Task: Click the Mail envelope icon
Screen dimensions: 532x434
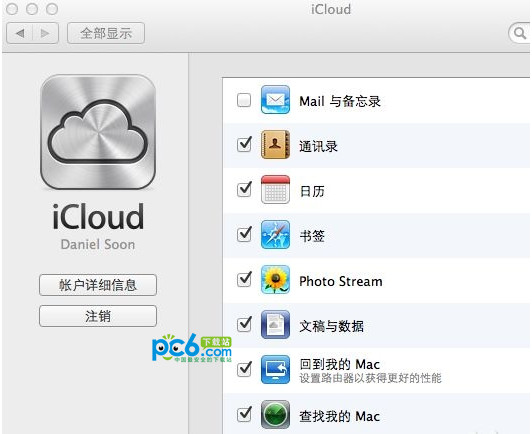Action: (x=275, y=100)
